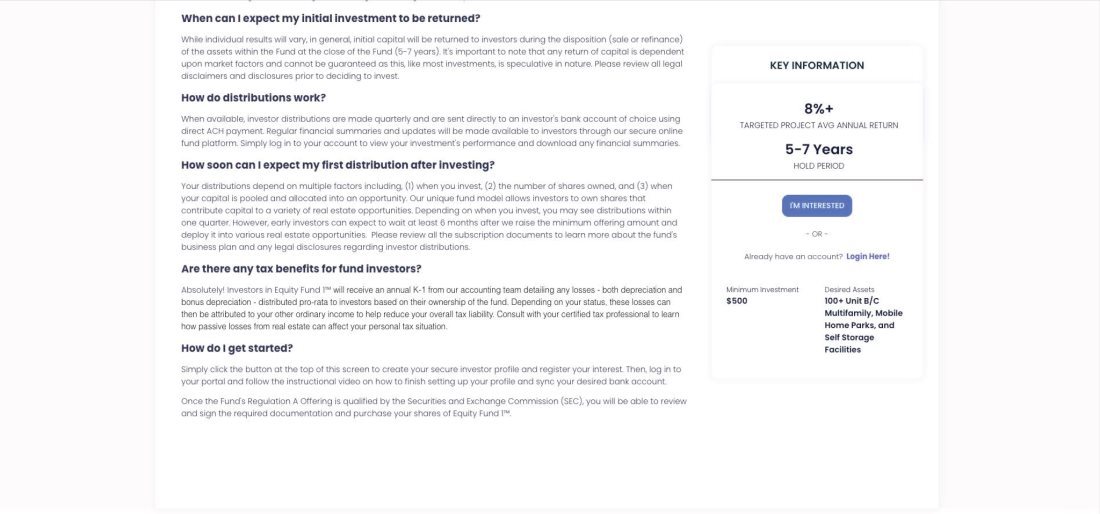This screenshot has height=514, width=1100.
Task: Click the initial investment returned question heading
Action: tap(330, 19)
